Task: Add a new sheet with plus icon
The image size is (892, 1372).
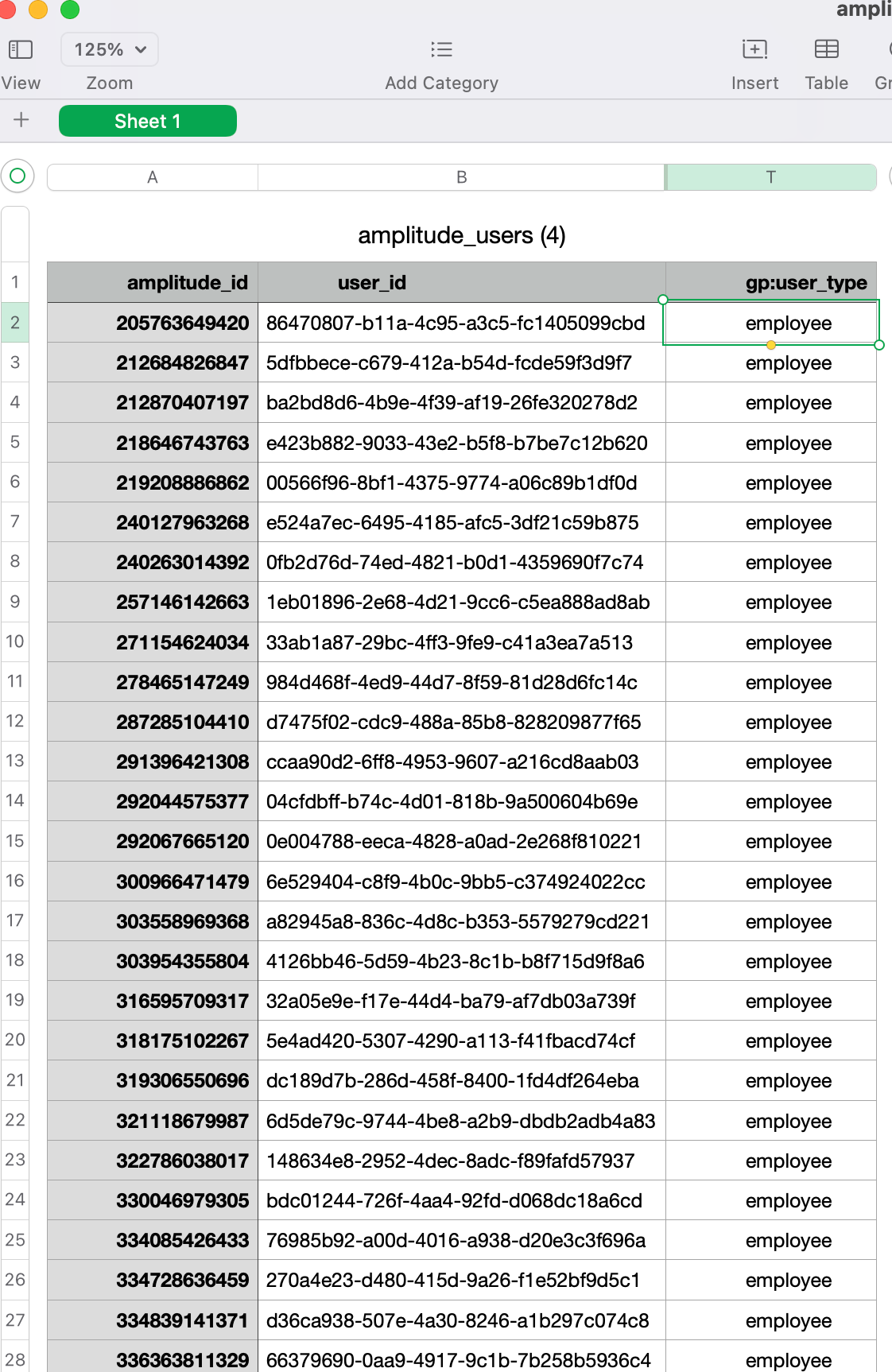Action: coord(21,120)
